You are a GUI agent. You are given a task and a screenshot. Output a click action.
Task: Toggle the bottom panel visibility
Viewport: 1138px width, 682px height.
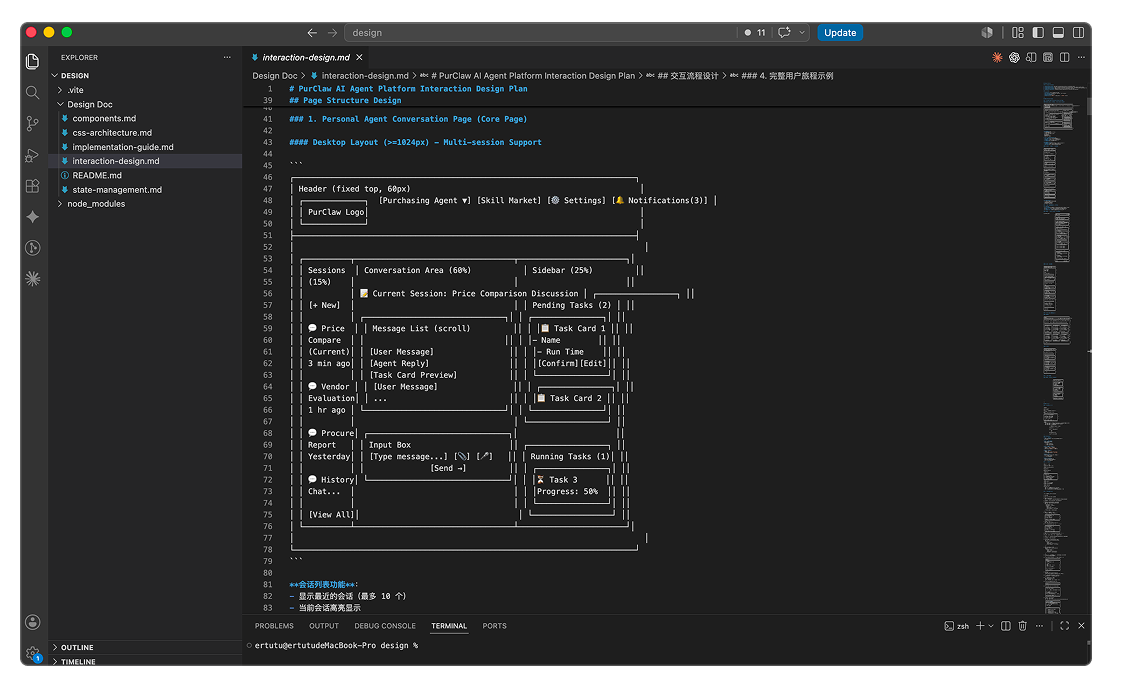[1059, 33]
